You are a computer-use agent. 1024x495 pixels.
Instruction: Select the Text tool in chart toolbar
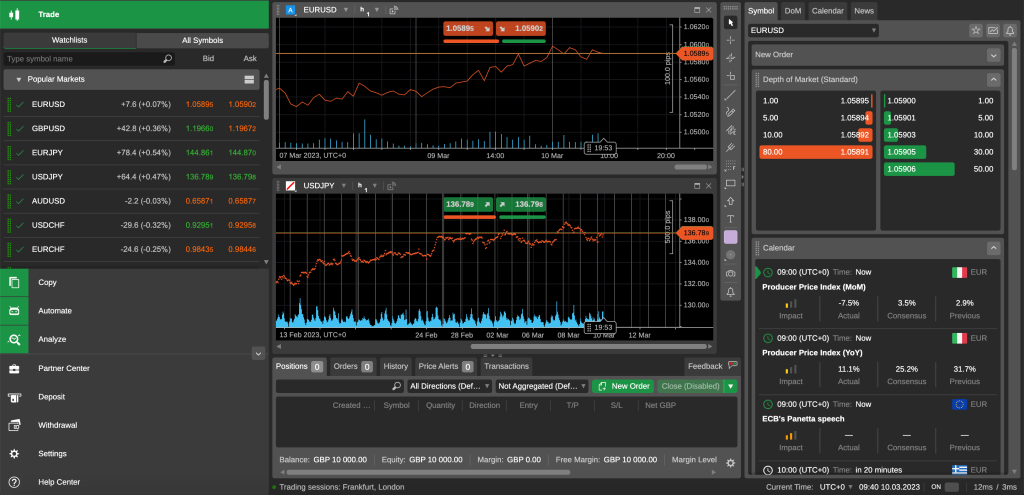(730, 219)
